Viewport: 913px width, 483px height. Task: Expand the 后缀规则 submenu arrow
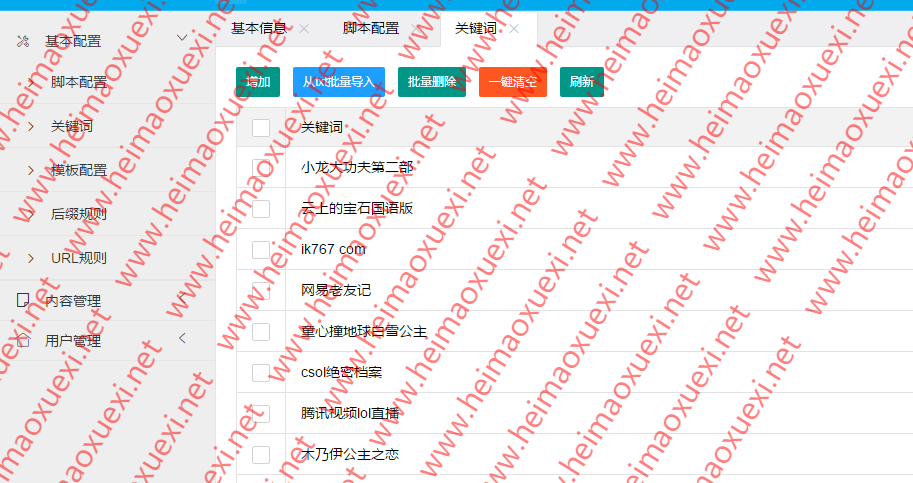31,214
